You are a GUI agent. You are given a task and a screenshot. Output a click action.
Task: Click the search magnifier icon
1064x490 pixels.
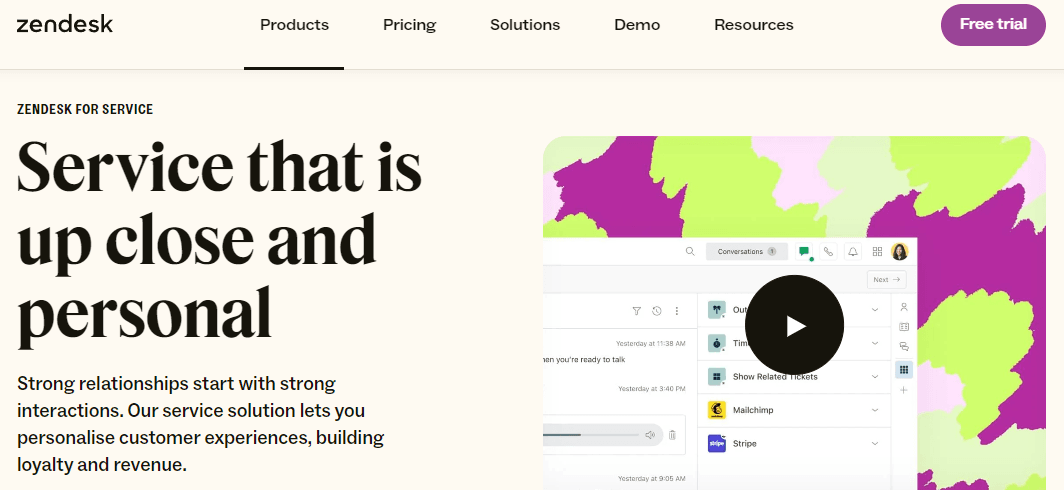(x=690, y=252)
